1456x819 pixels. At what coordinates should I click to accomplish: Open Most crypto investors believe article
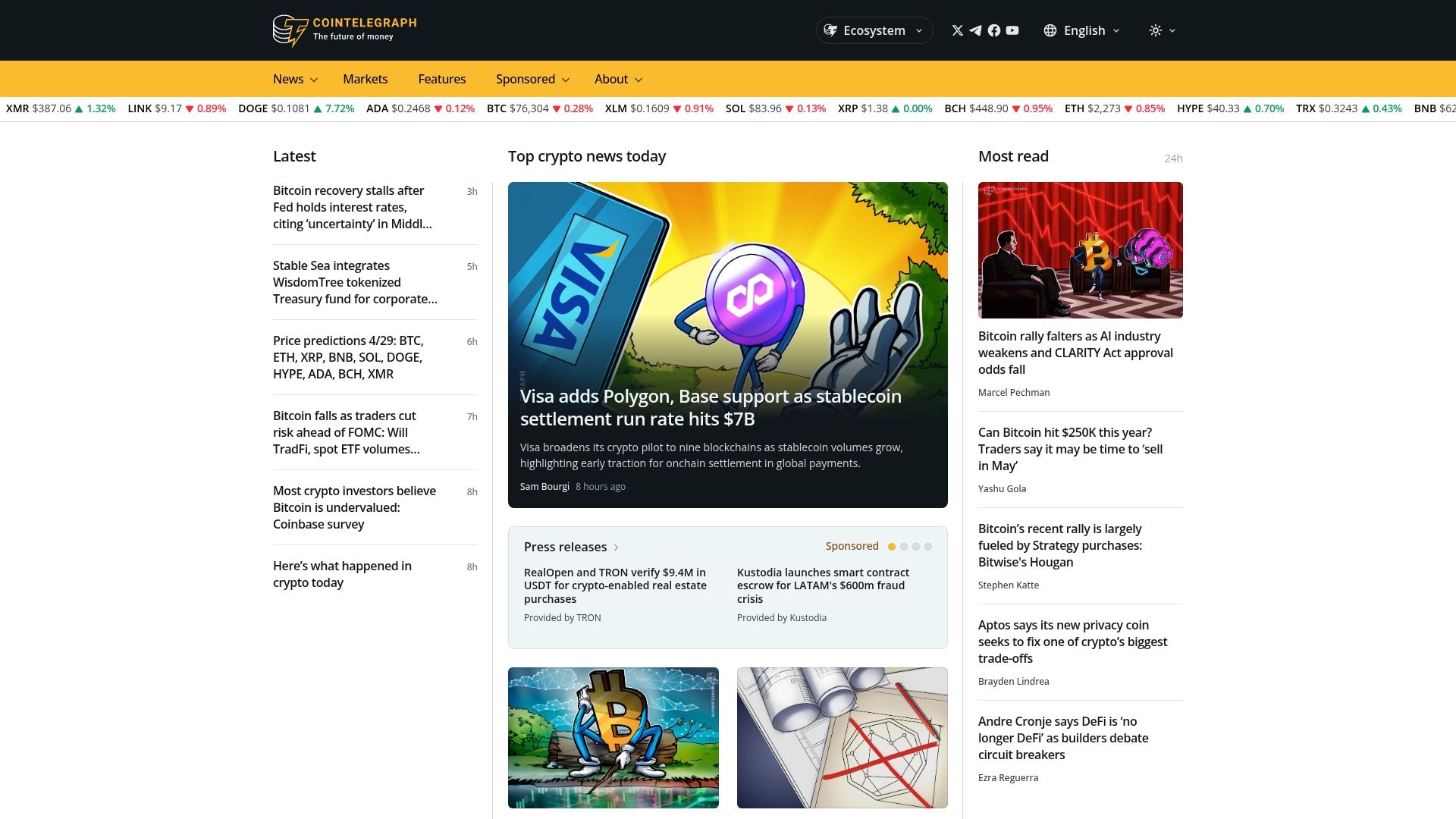[x=354, y=507]
